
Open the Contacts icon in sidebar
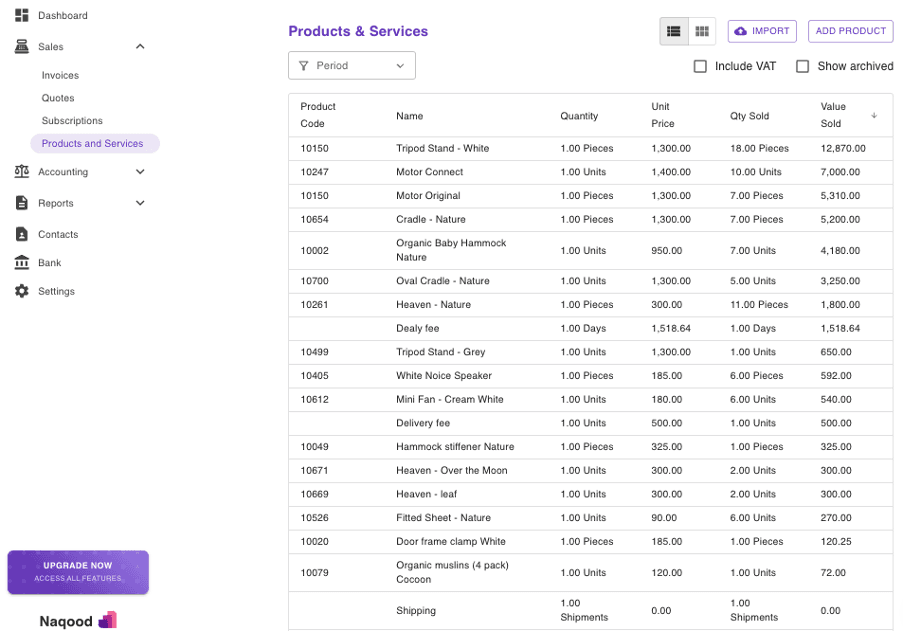point(21,234)
